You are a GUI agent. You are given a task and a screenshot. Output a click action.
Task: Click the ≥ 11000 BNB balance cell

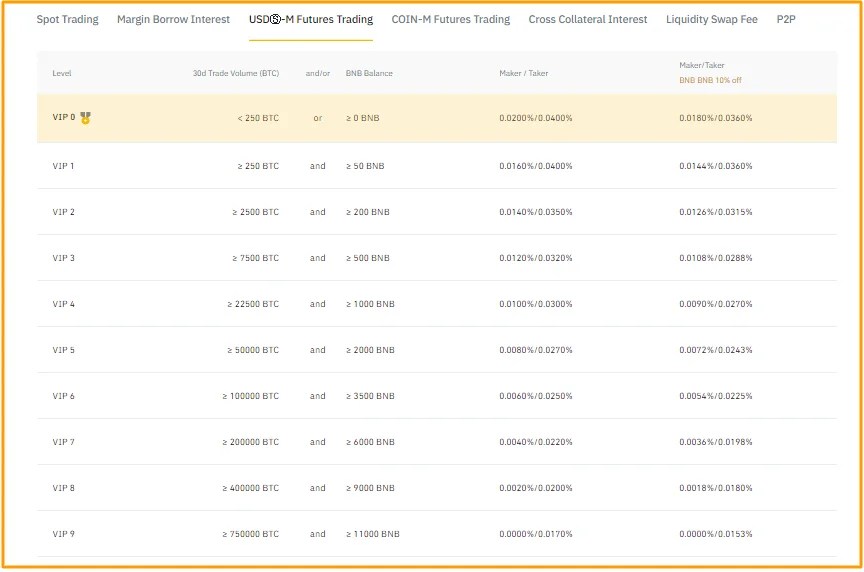(x=372, y=534)
